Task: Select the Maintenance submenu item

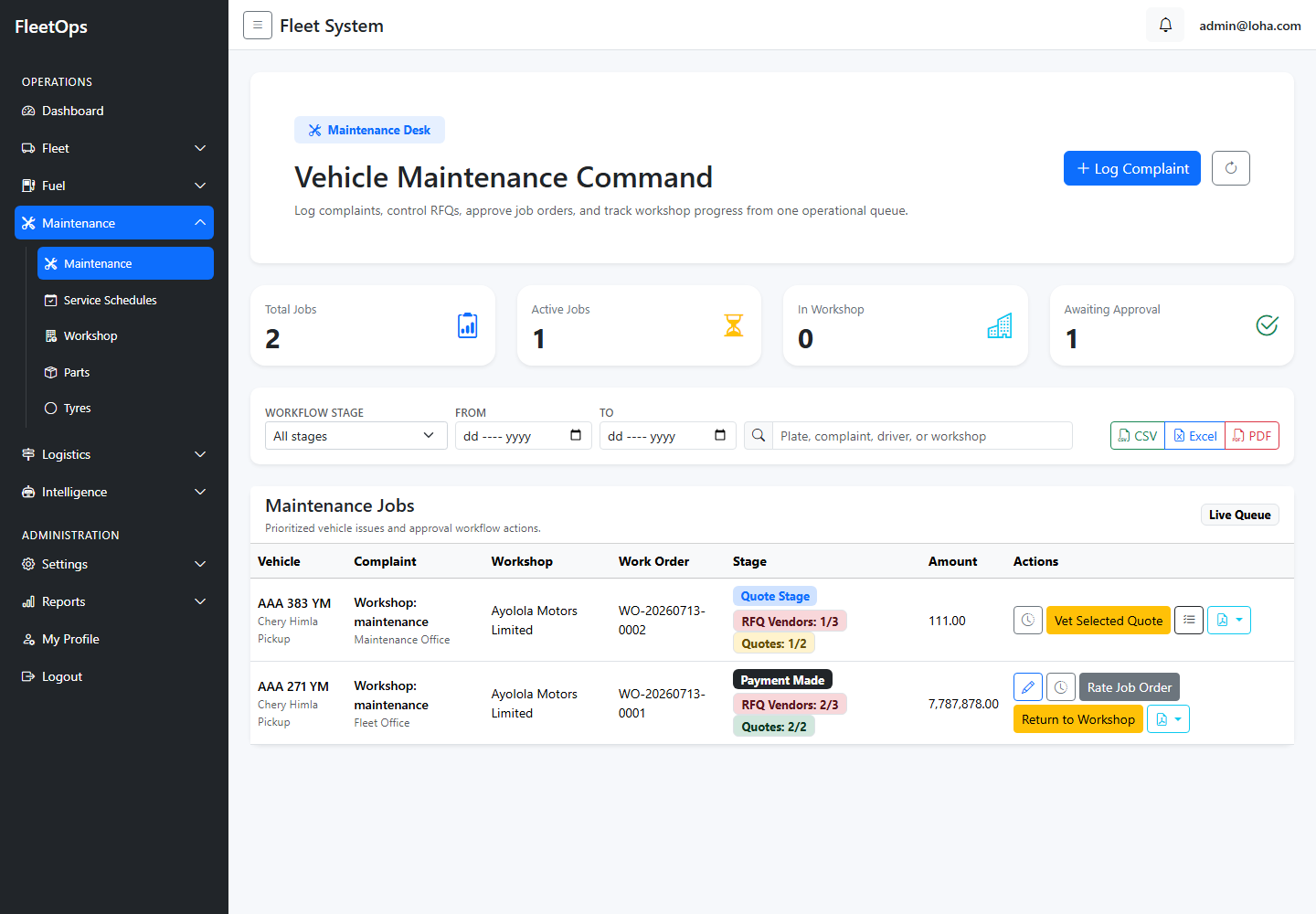Action: [125, 263]
